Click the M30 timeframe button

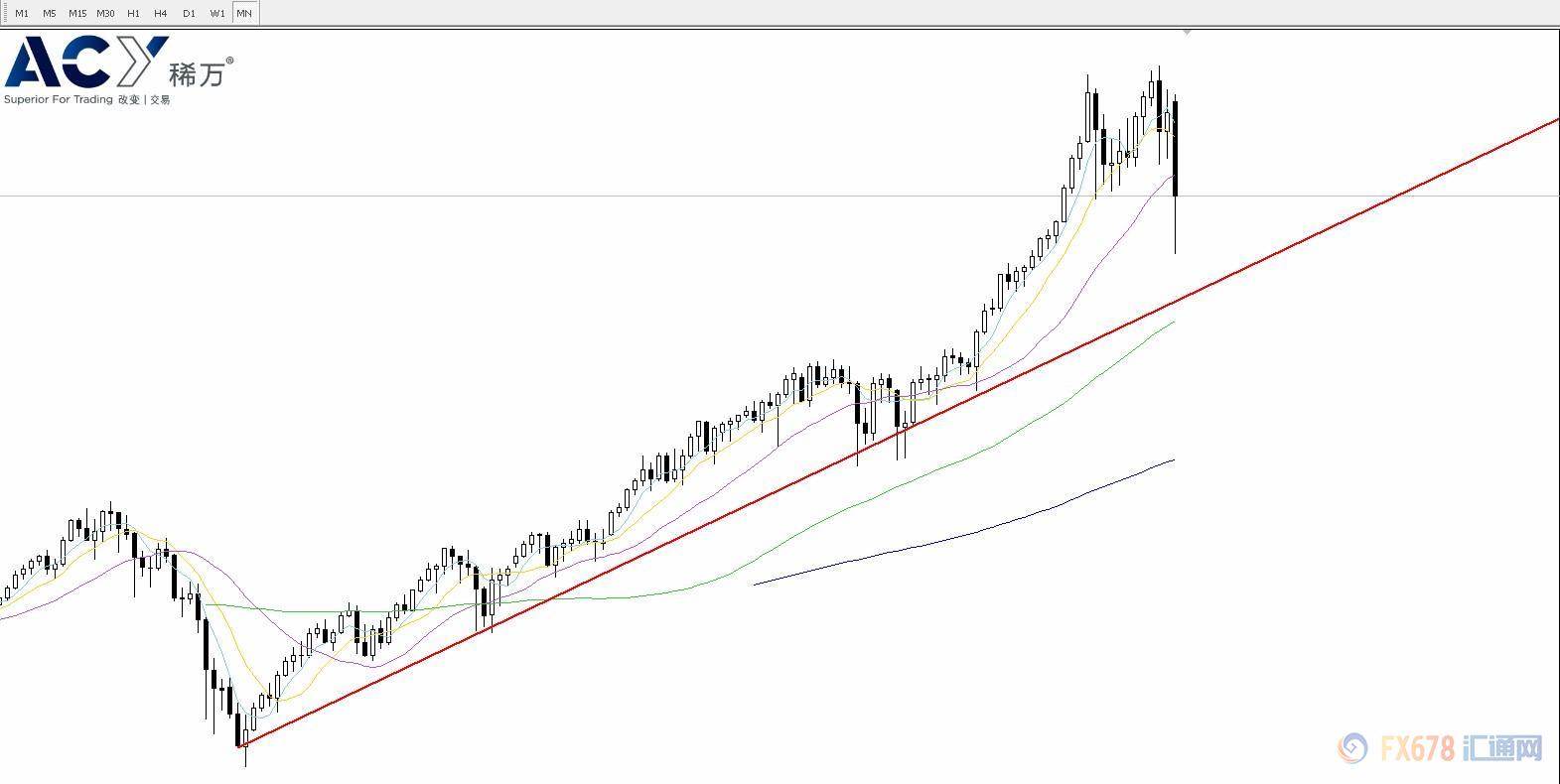pyautogui.click(x=105, y=13)
